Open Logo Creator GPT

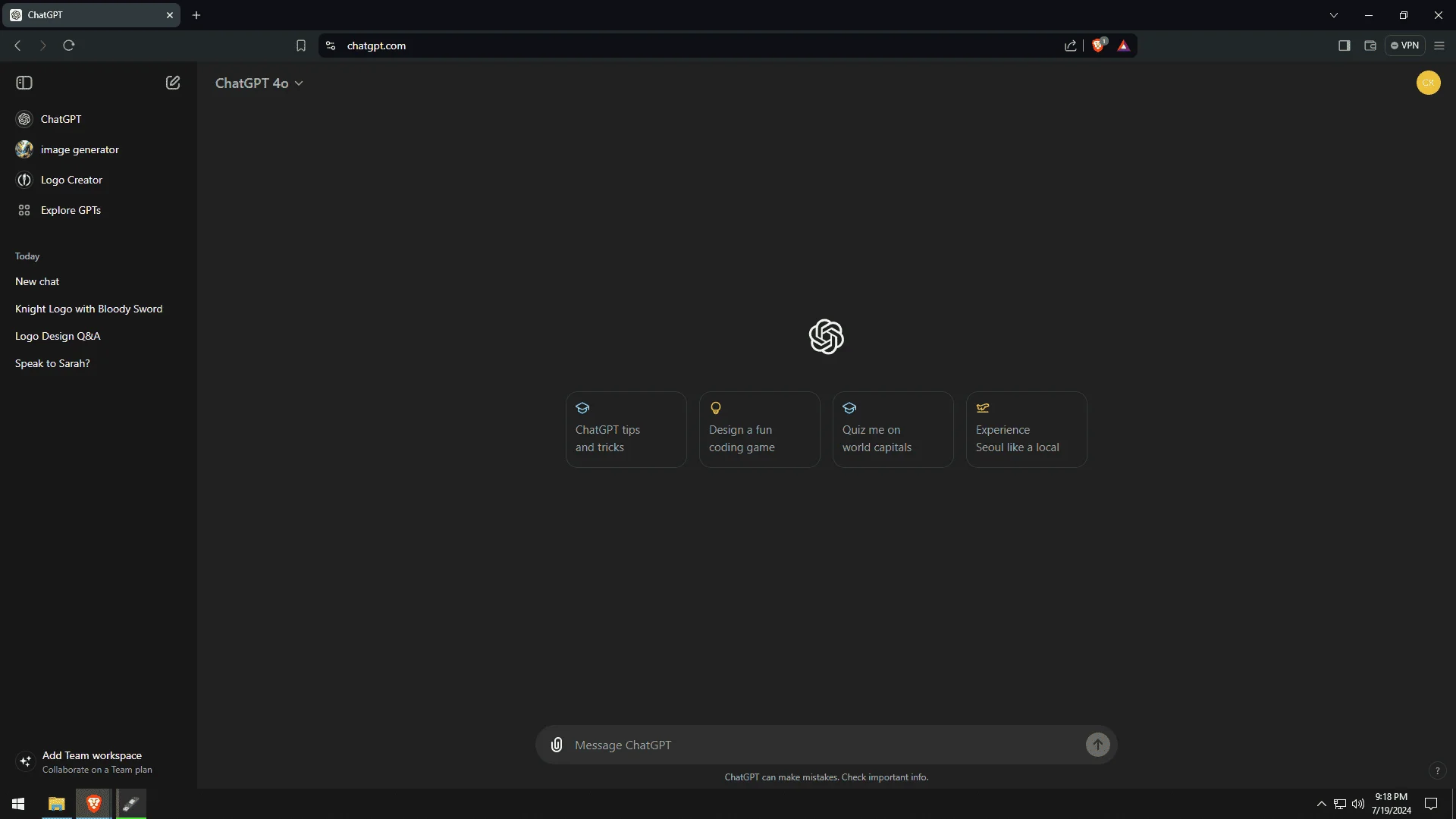pyautogui.click(x=99, y=180)
